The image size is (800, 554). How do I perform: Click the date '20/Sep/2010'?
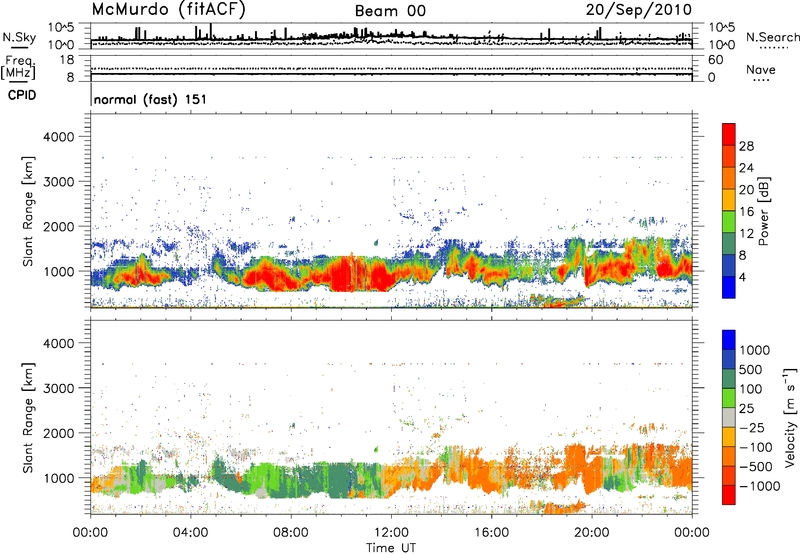[x=639, y=10]
